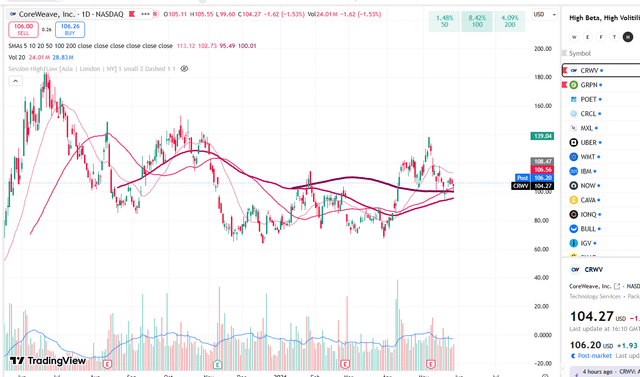Click the BULL blue logo icon
This screenshot has height=377, width=640.
(x=574, y=229)
